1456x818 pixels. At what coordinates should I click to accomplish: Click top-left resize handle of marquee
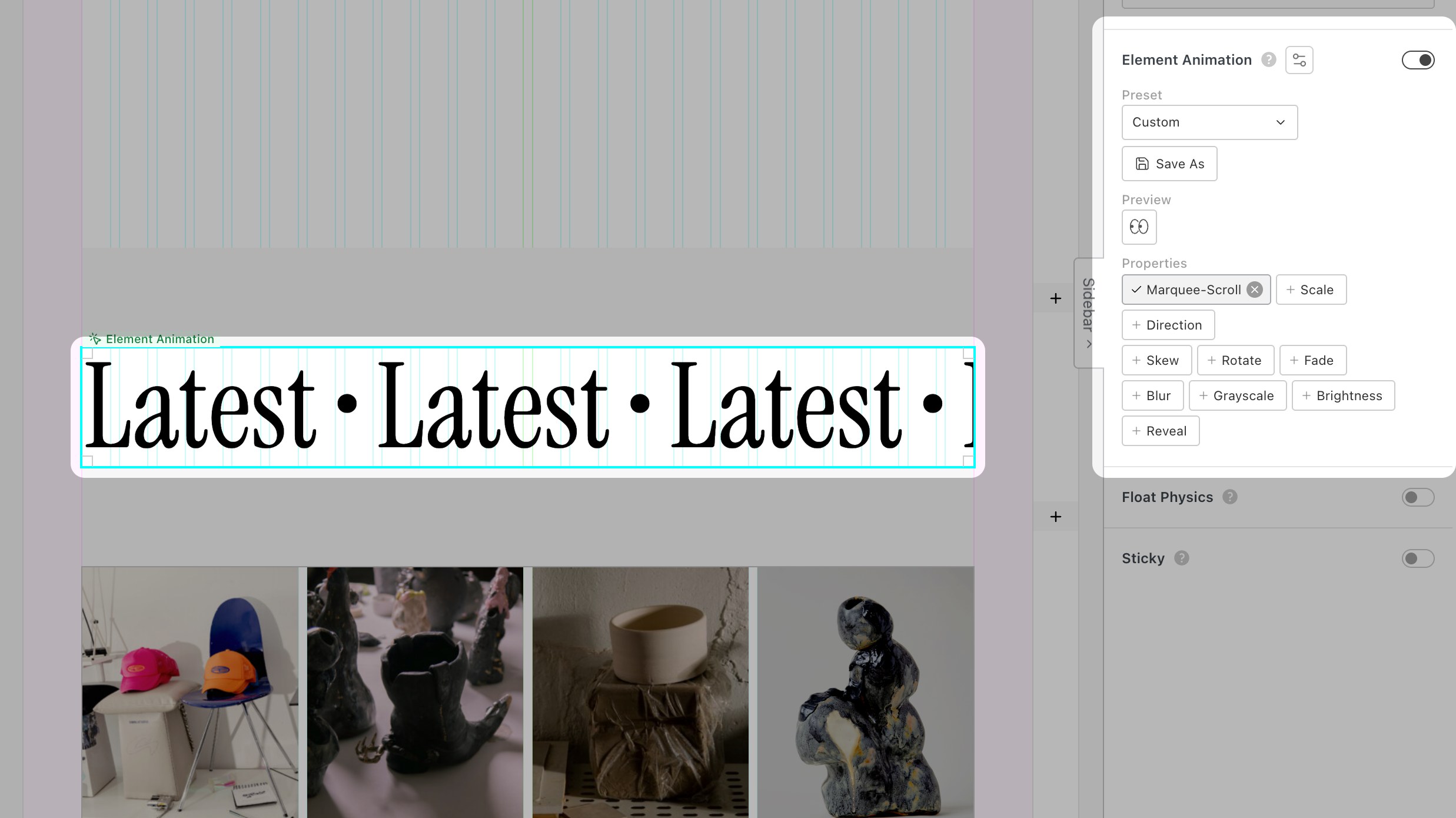tap(87, 353)
